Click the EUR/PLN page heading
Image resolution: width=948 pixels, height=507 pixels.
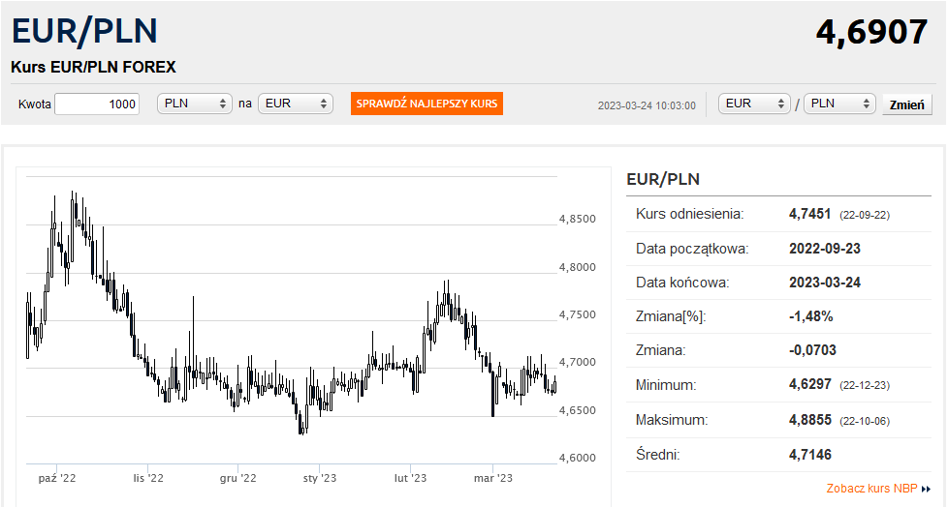[85, 31]
